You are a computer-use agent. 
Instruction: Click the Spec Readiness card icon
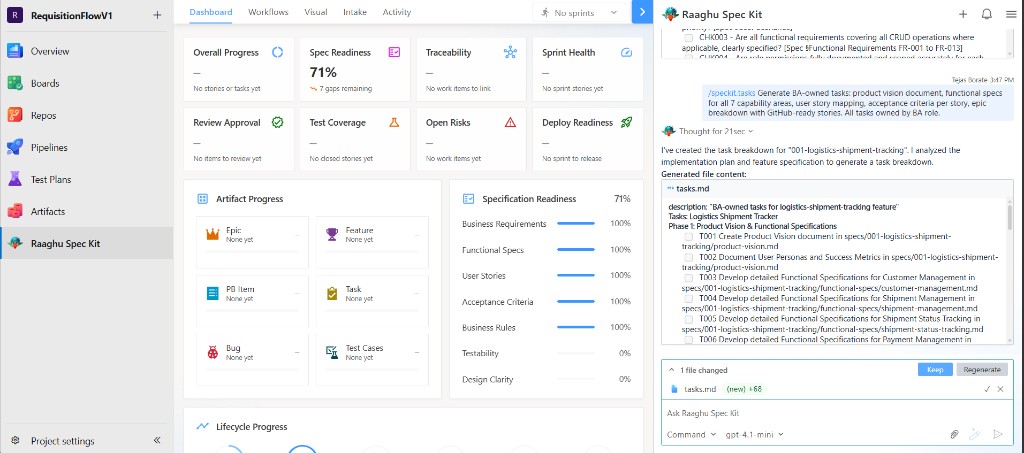click(394, 52)
